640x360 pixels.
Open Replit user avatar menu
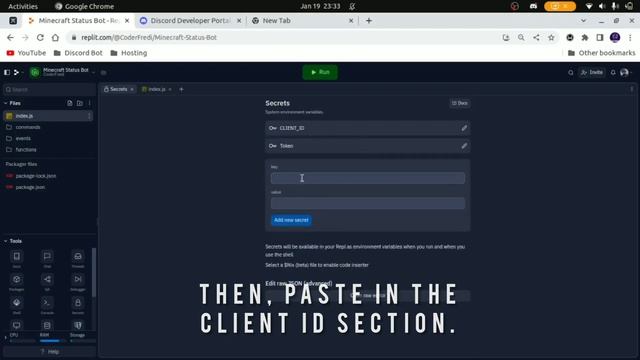coord(624,73)
